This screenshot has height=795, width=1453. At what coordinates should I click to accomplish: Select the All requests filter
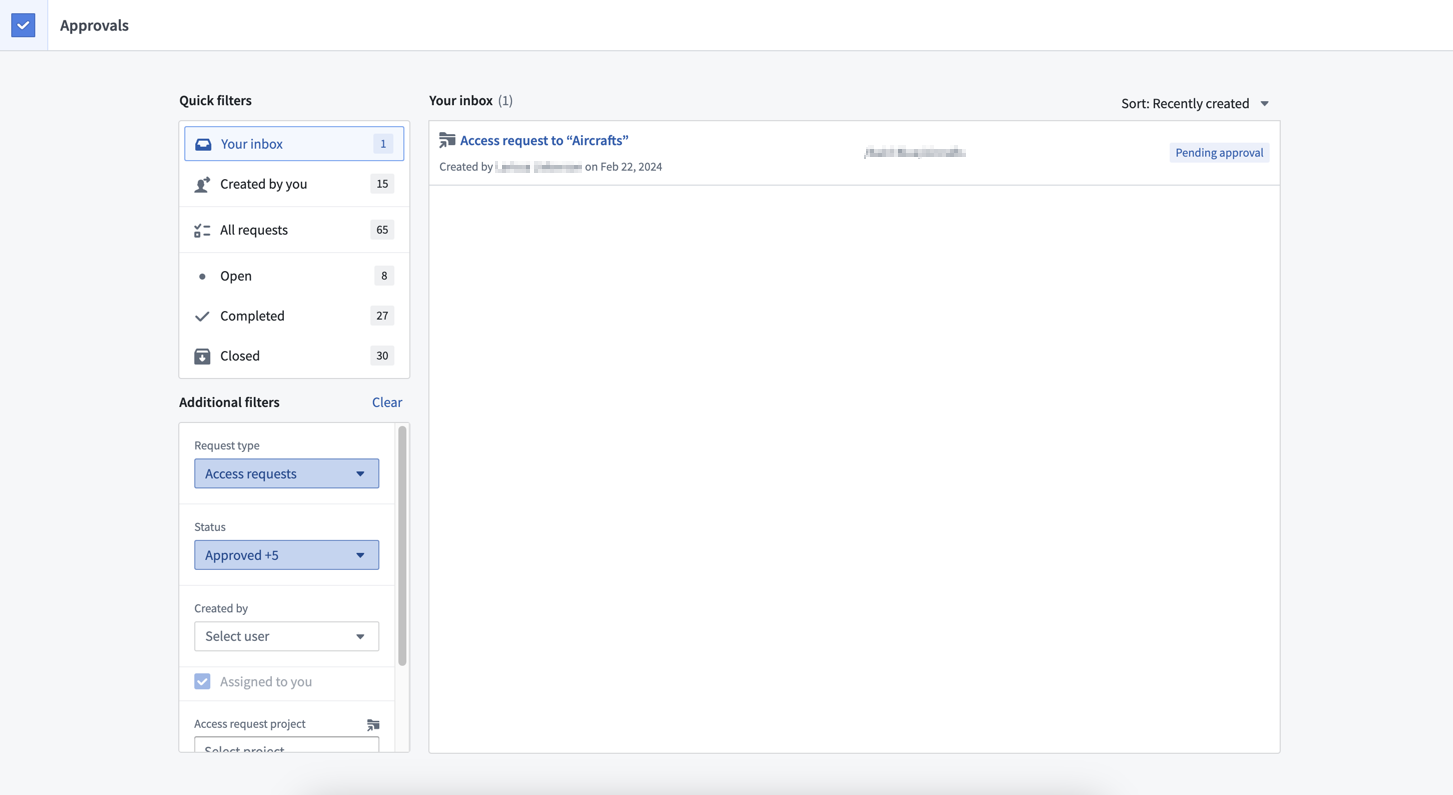tap(294, 230)
